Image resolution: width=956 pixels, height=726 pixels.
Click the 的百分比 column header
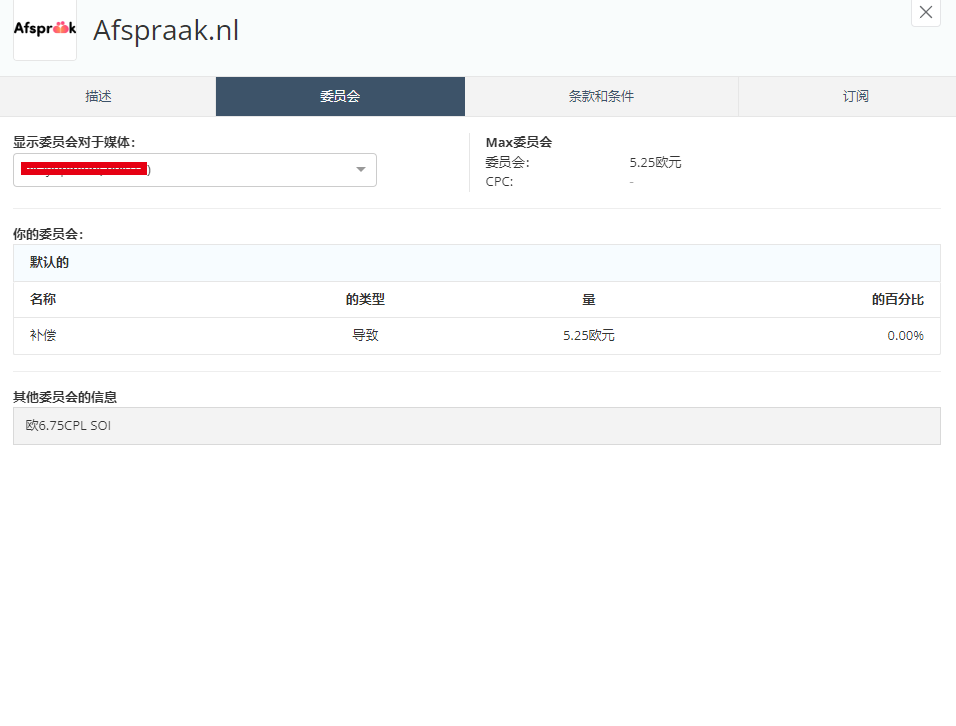point(897,299)
